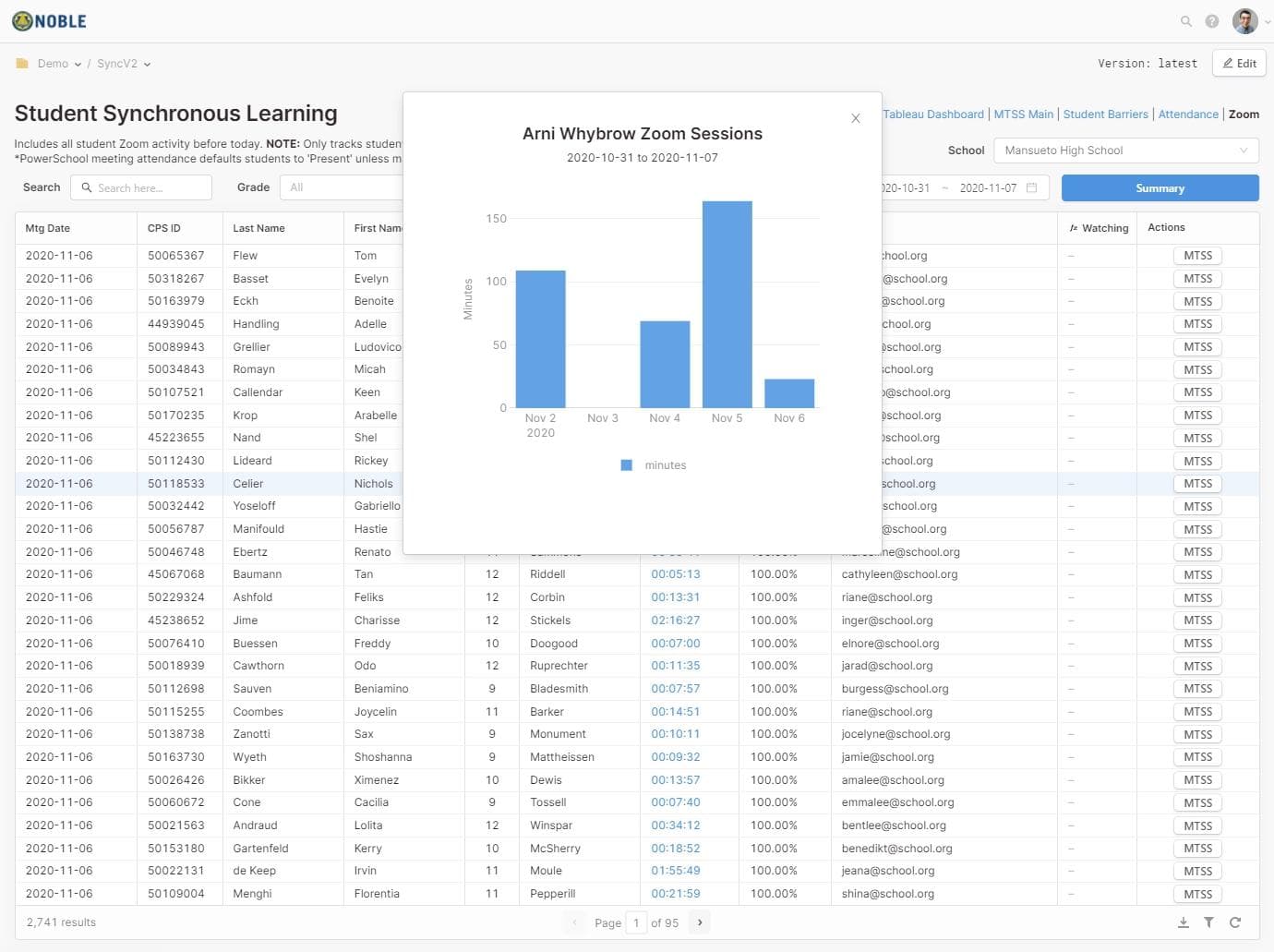1274x952 pixels.
Task: Click the download icon in table footer
Action: [1184, 922]
